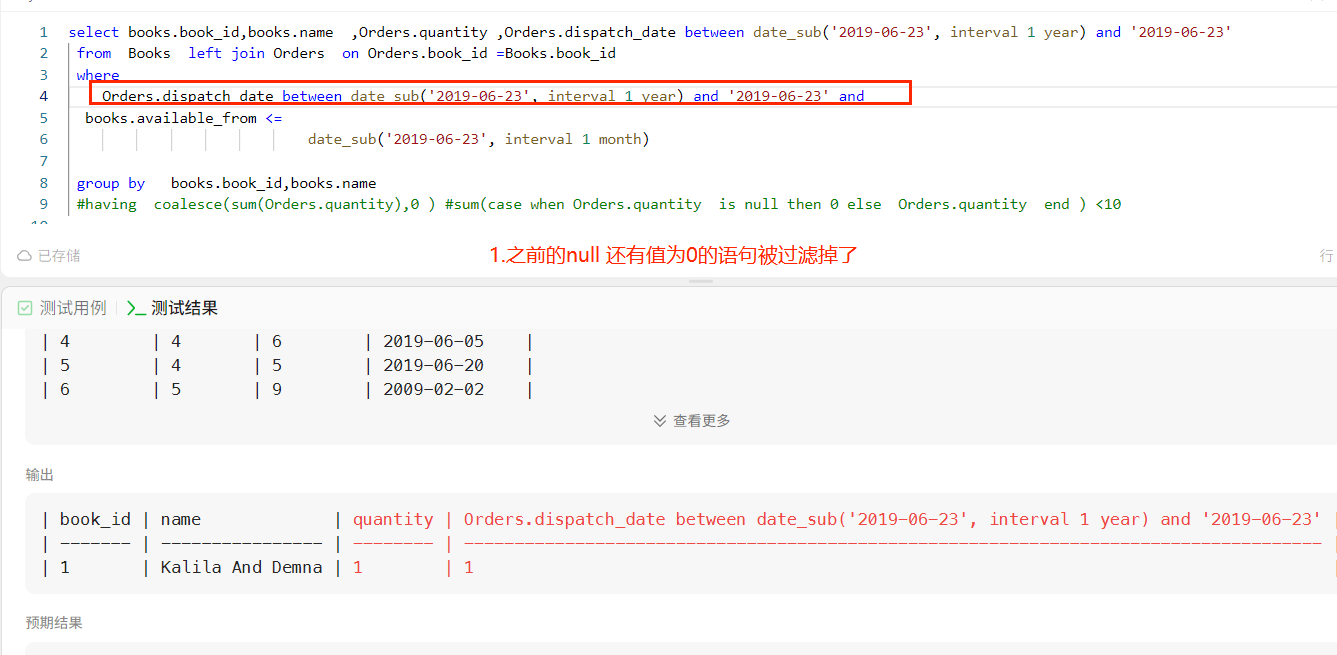Click the 2019-06-05 date cell
Image resolution: width=1337 pixels, height=655 pixels.
[433, 342]
